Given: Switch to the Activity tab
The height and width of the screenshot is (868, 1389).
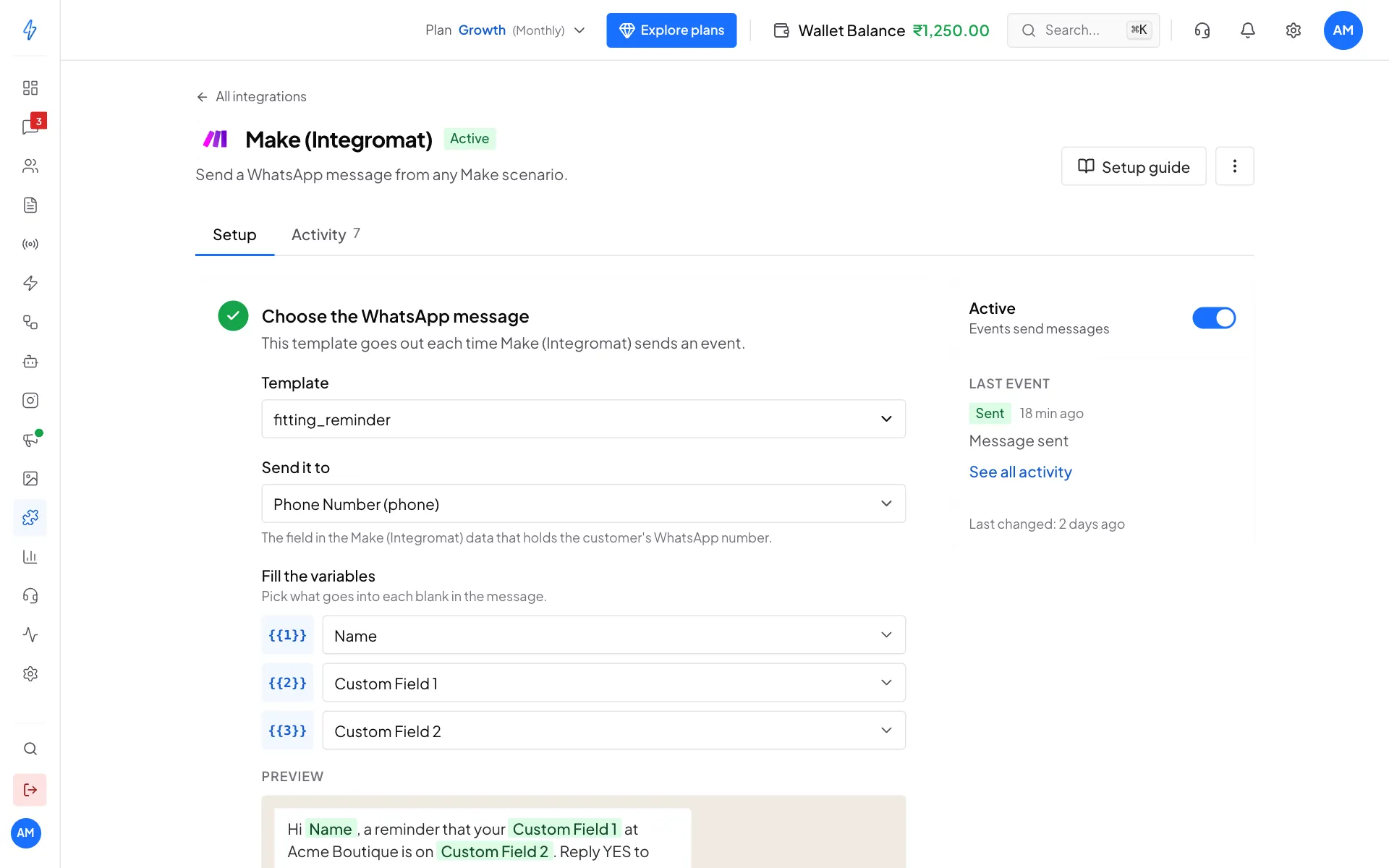Looking at the screenshot, I should coord(326,235).
